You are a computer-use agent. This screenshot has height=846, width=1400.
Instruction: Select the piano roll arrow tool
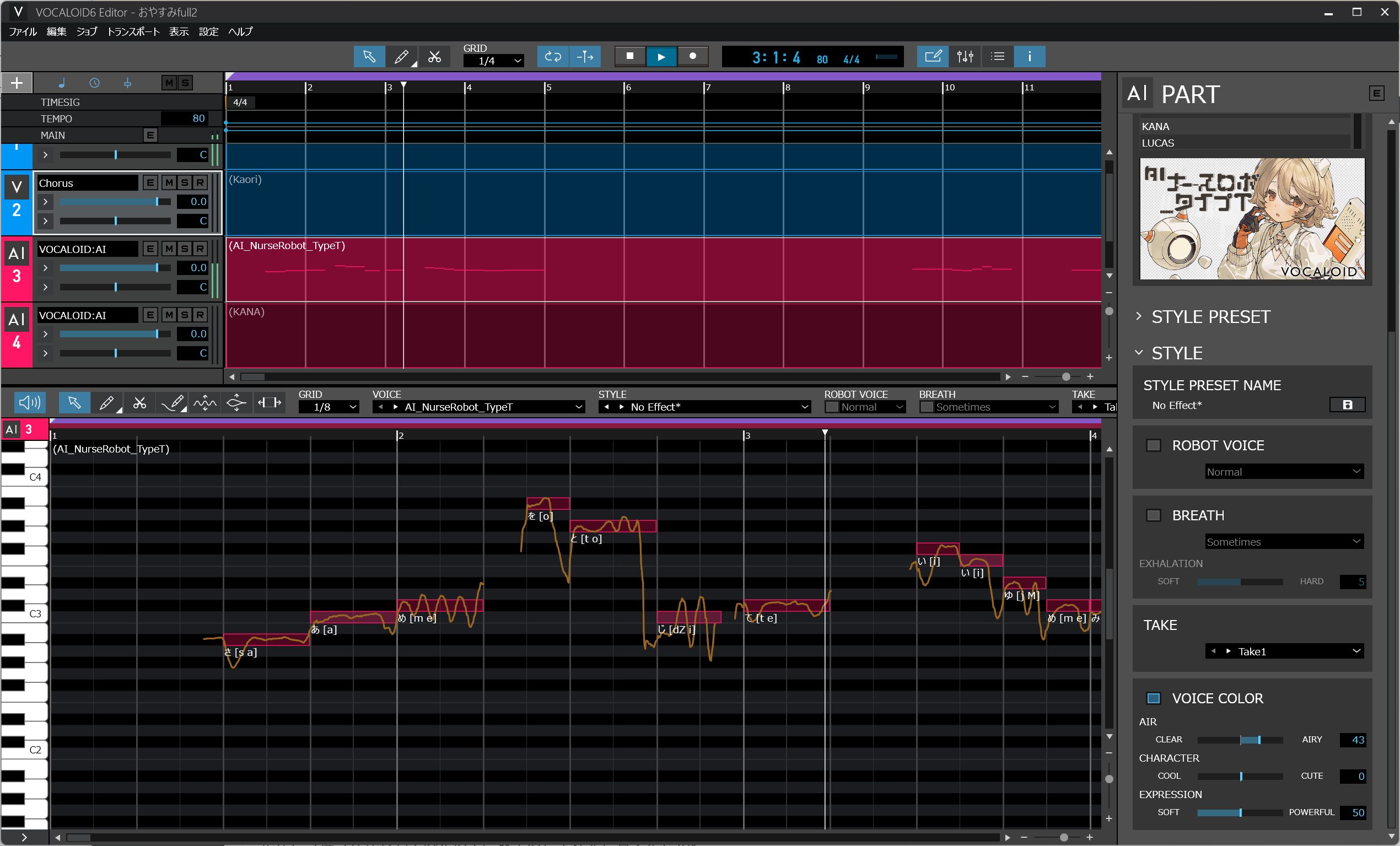[74, 403]
